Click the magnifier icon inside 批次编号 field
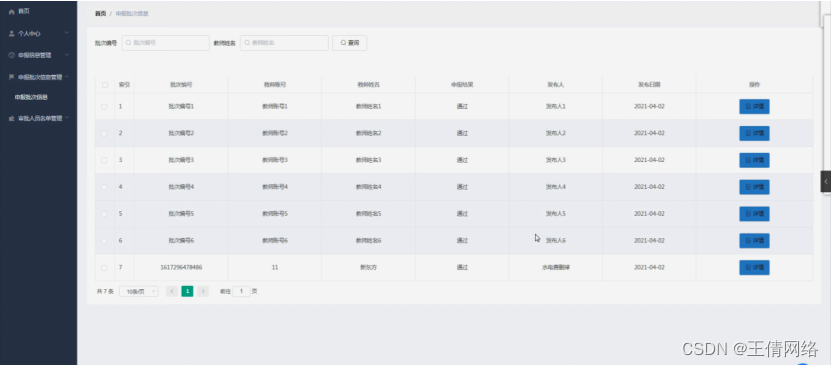 tap(129, 43)
